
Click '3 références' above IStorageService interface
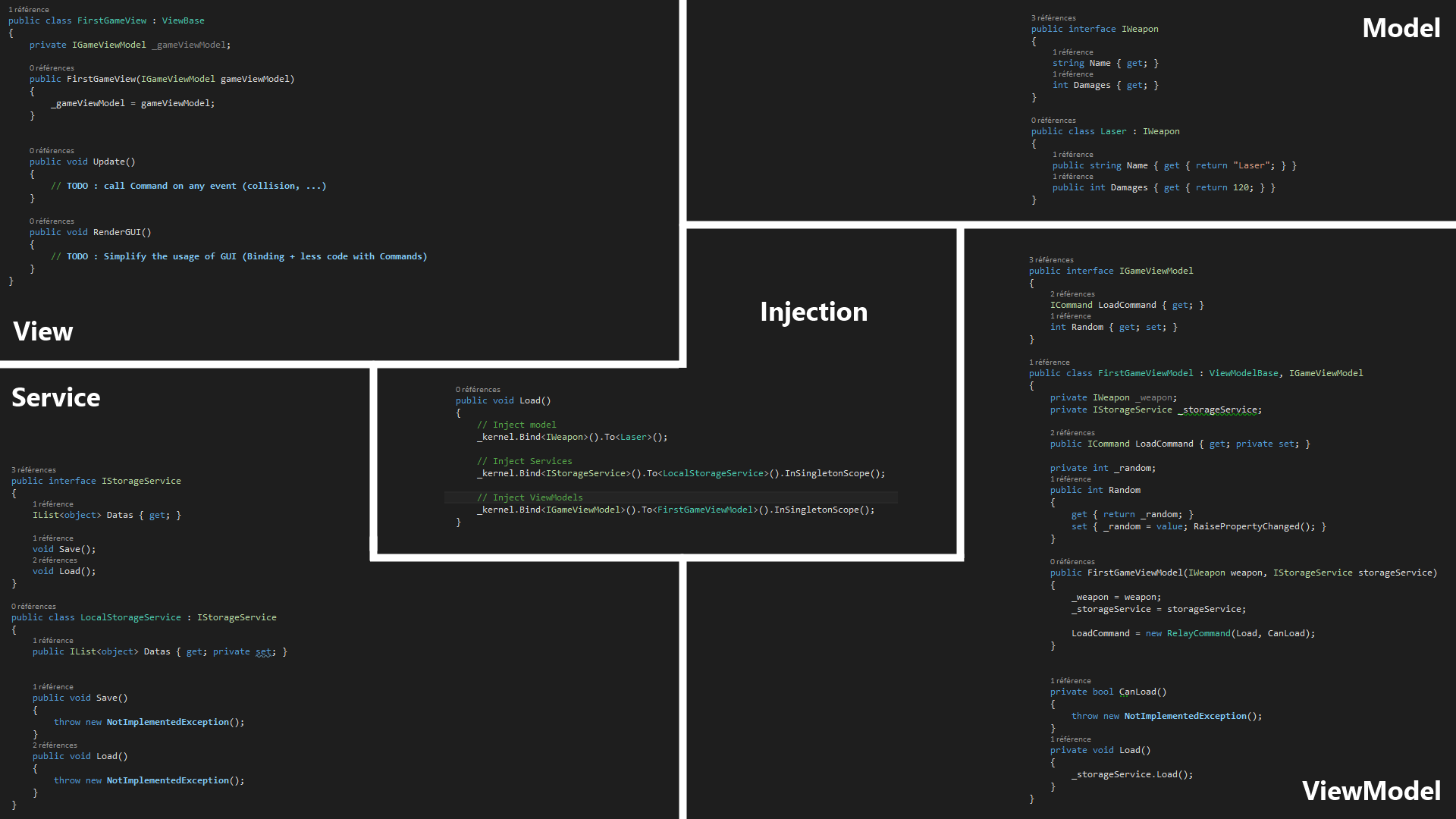point(33,469)
